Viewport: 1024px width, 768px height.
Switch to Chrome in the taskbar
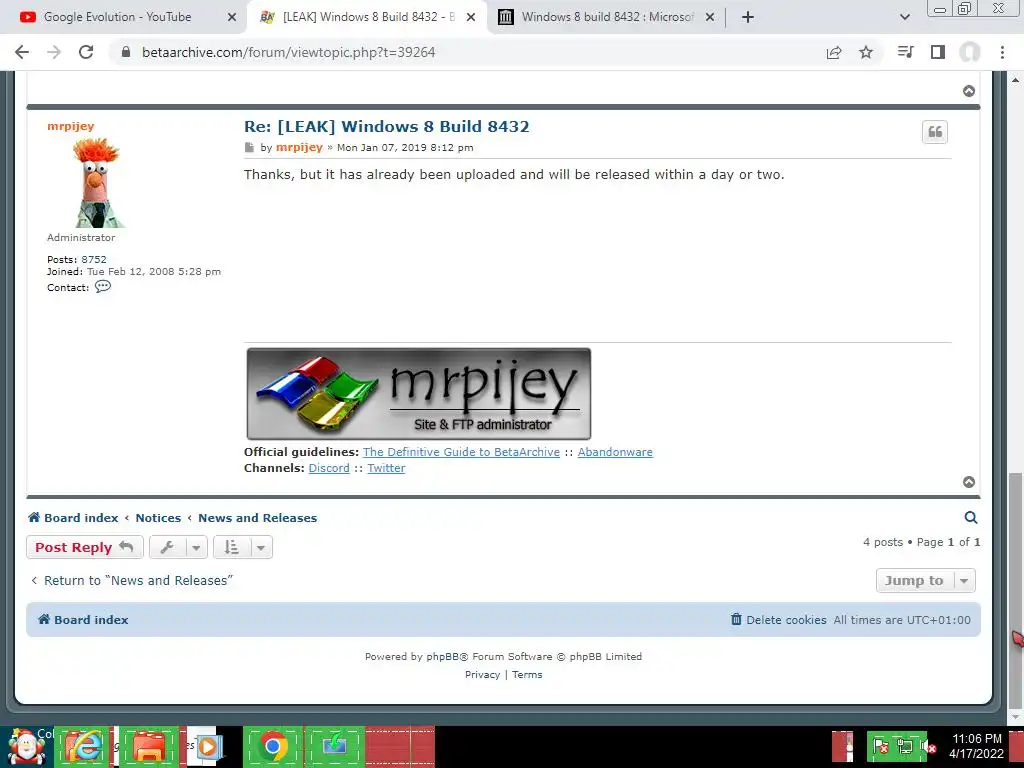273,746
